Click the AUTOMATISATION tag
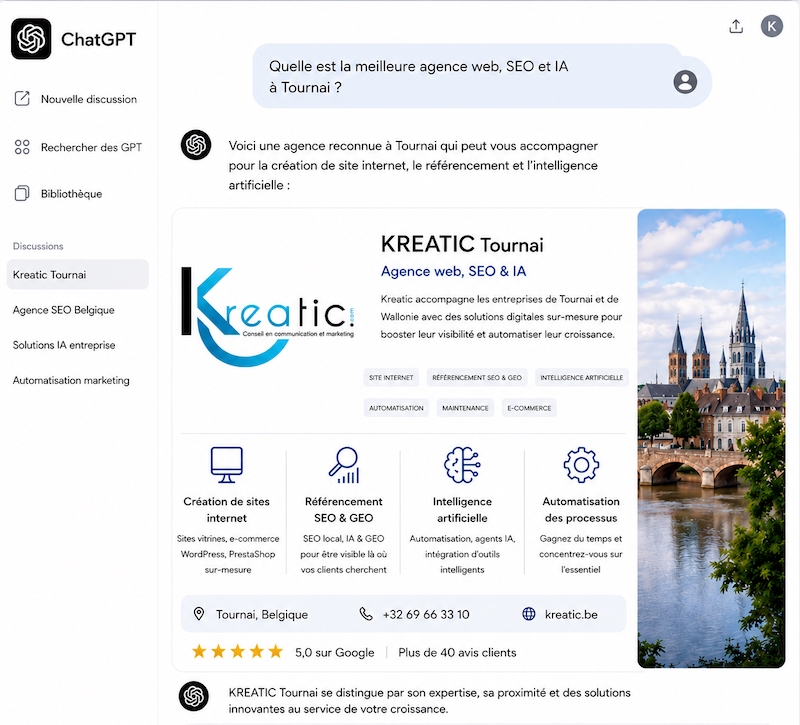The width and height of the screenshot is (800, 725). coord(396,408)
